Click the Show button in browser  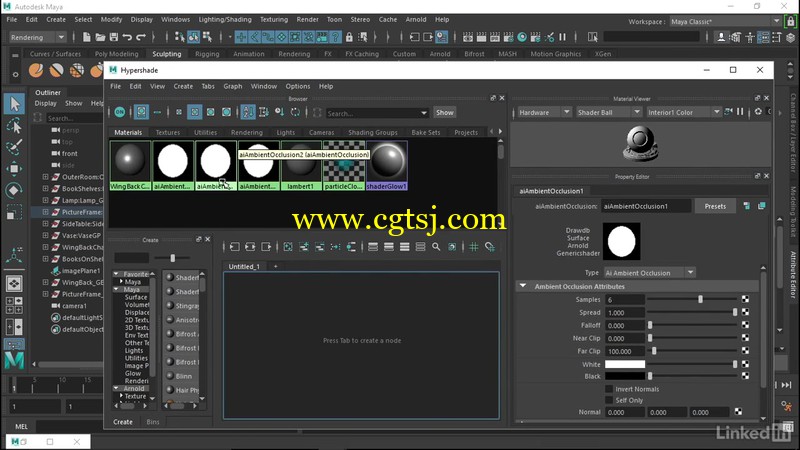click(444, 112)
